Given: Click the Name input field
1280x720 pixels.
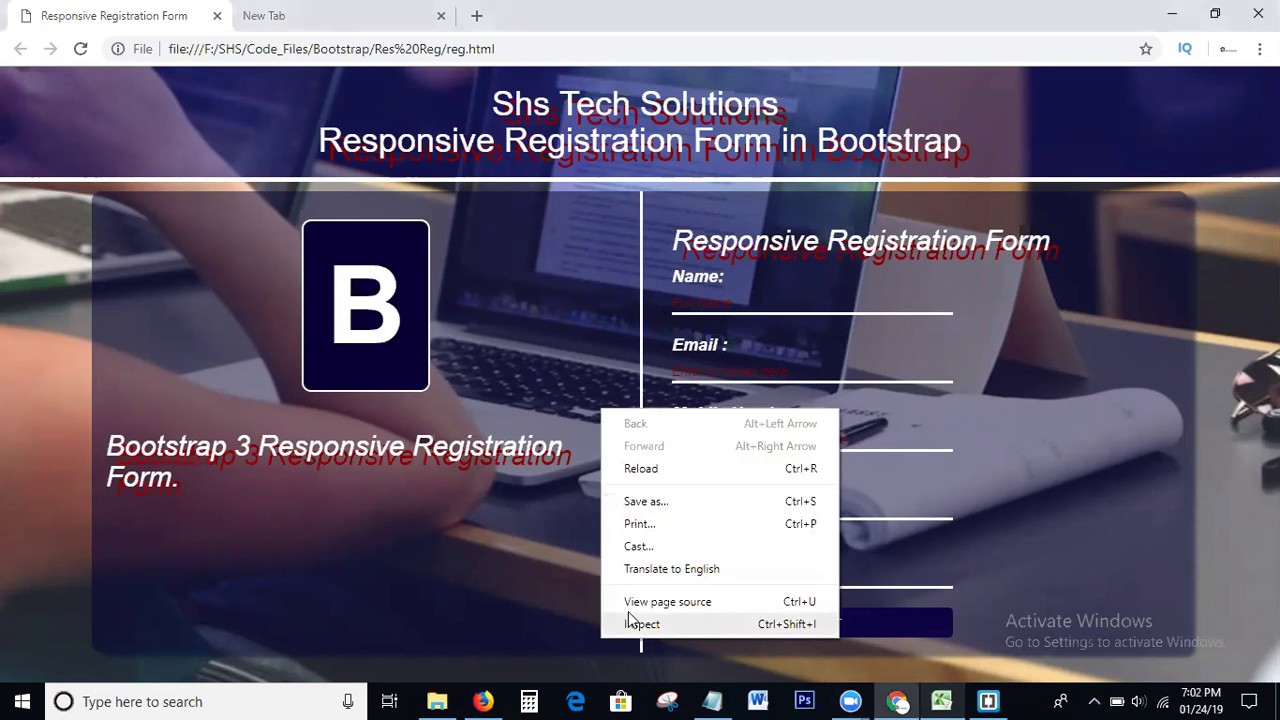Looking at the screenshot, I should coord(812,302).
